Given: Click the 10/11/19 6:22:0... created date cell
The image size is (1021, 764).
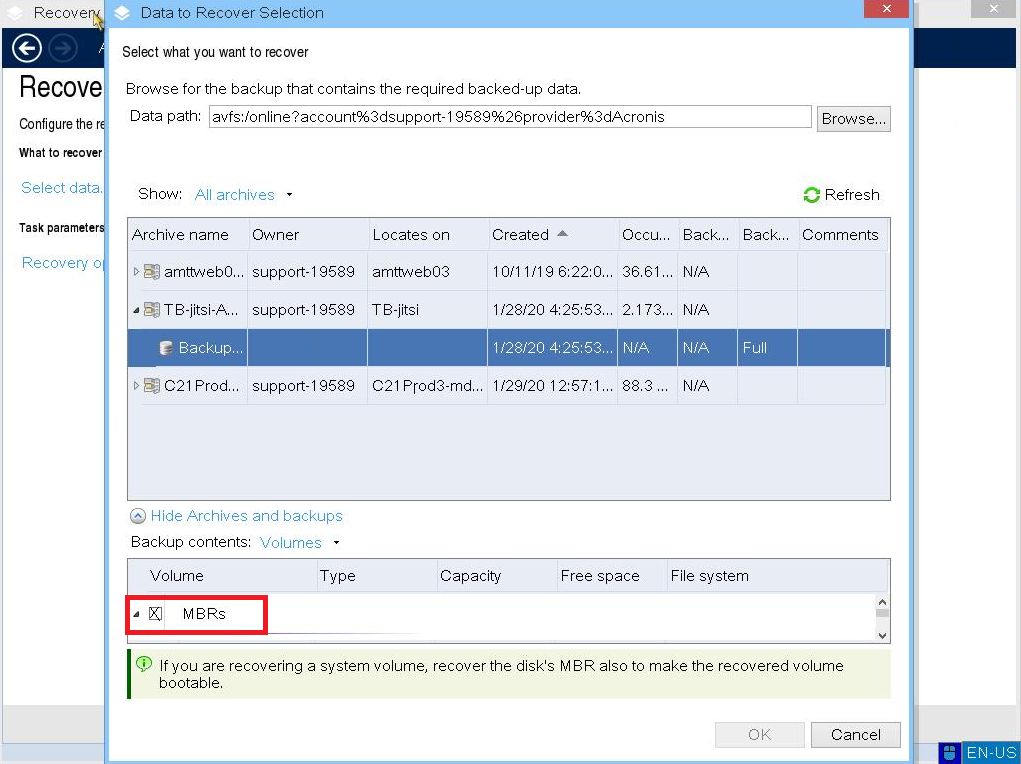Looking at the screenshot, I should click(552, 272).
